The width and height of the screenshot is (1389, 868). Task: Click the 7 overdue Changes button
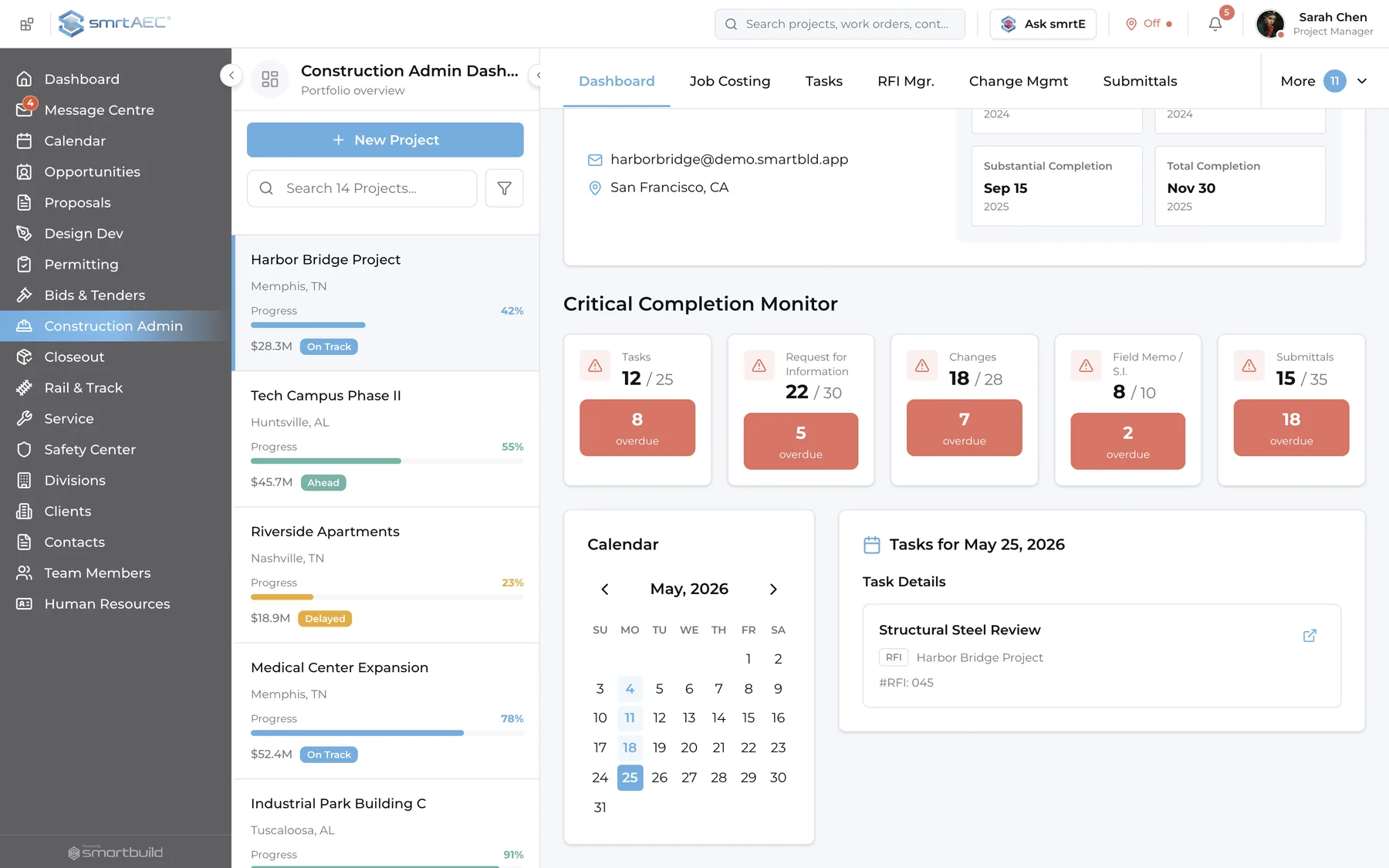(x=965, y=427)
